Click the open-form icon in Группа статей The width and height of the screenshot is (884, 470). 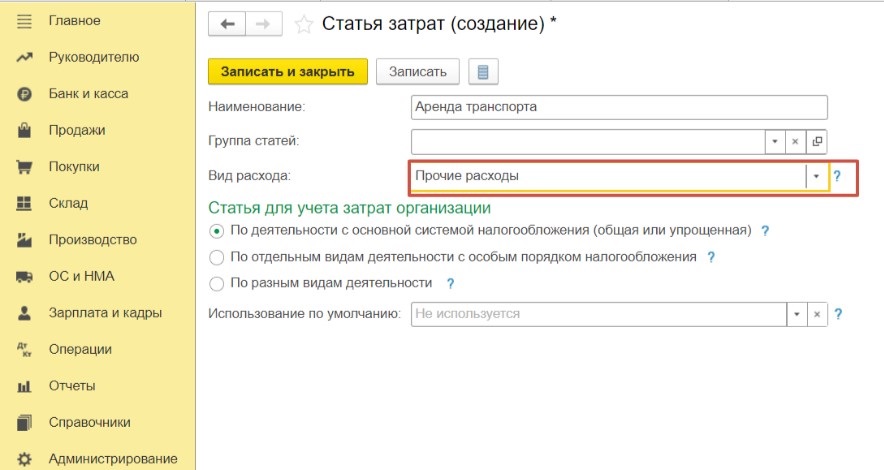tap(817, 141)
